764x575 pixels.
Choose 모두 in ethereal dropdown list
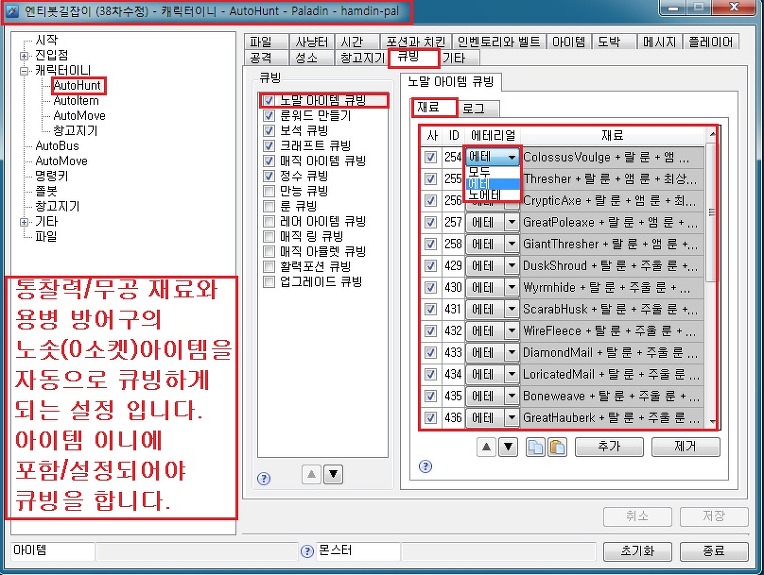click(493, 172)
